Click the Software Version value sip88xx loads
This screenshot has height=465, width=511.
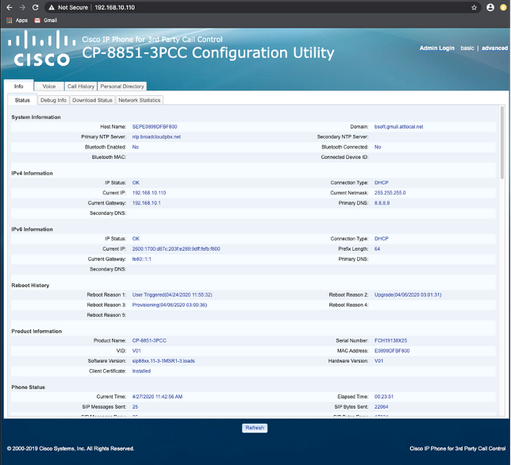tap(163, 361)
